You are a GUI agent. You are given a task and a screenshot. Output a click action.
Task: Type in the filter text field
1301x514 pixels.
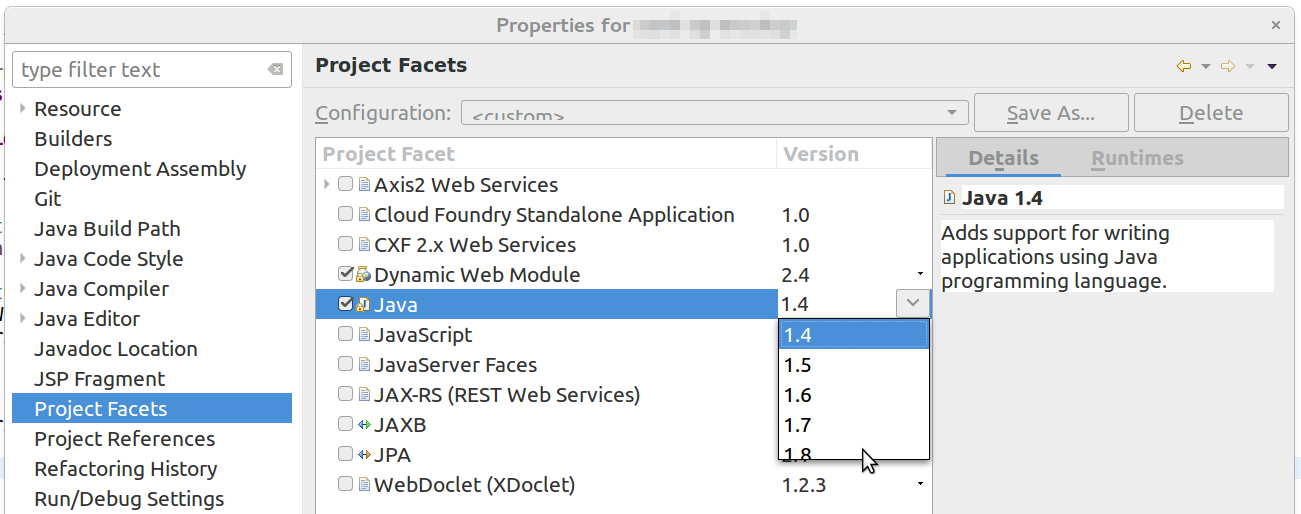(140, 70)
